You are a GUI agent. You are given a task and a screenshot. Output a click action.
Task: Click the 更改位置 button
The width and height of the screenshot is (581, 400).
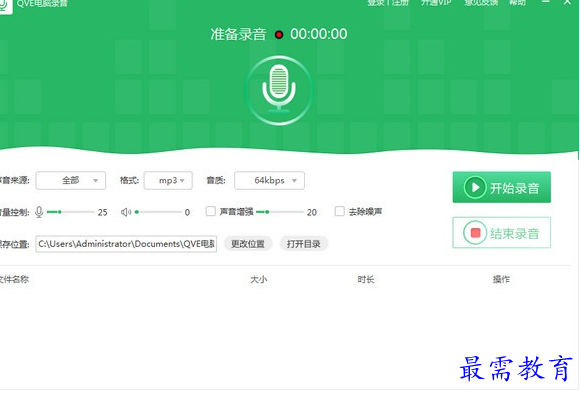click(x=248, y=244)
